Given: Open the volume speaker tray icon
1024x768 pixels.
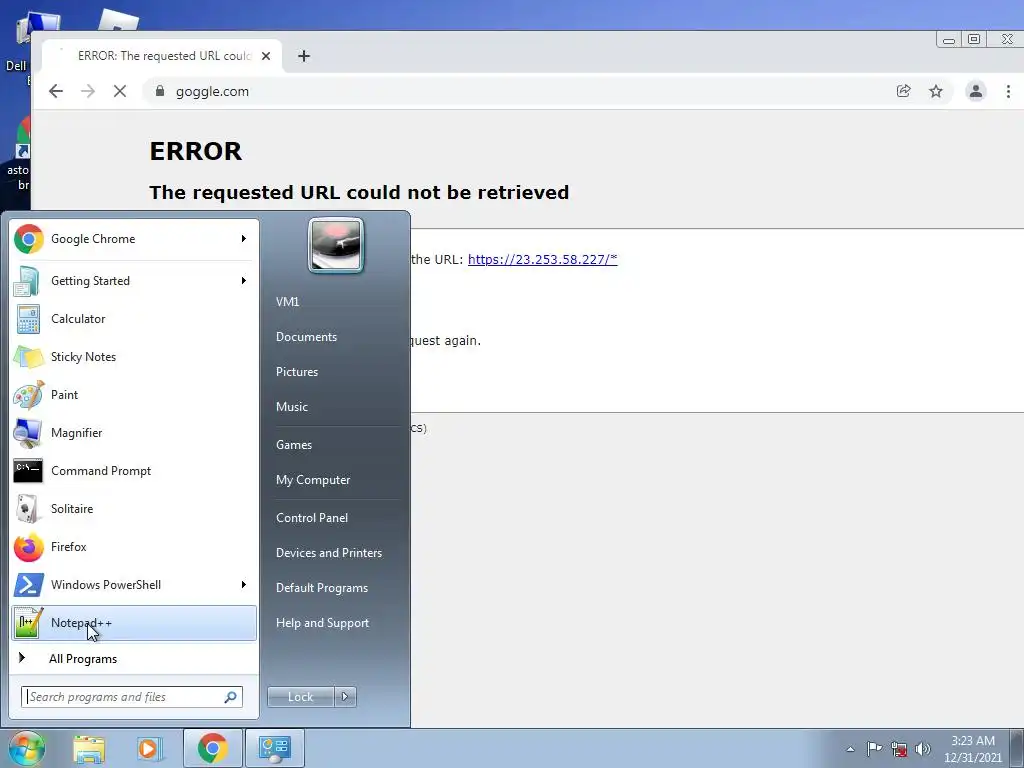Looking at the screenshot, I should click(923, 749).
